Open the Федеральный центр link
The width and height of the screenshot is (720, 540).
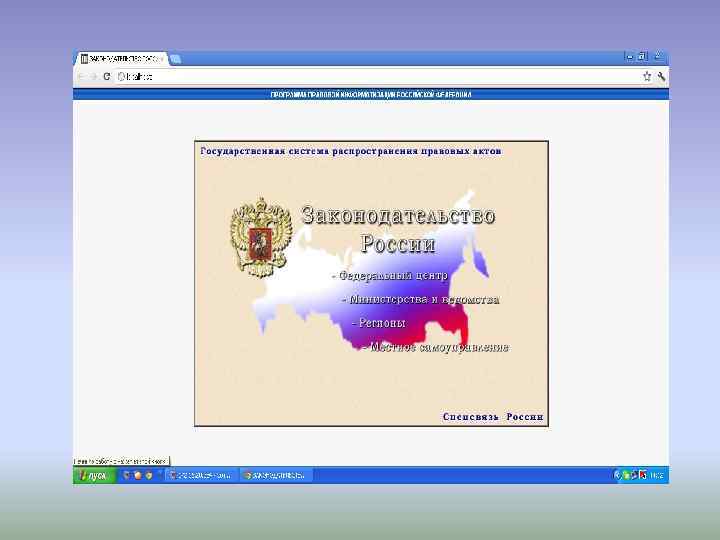coord(390,276)
